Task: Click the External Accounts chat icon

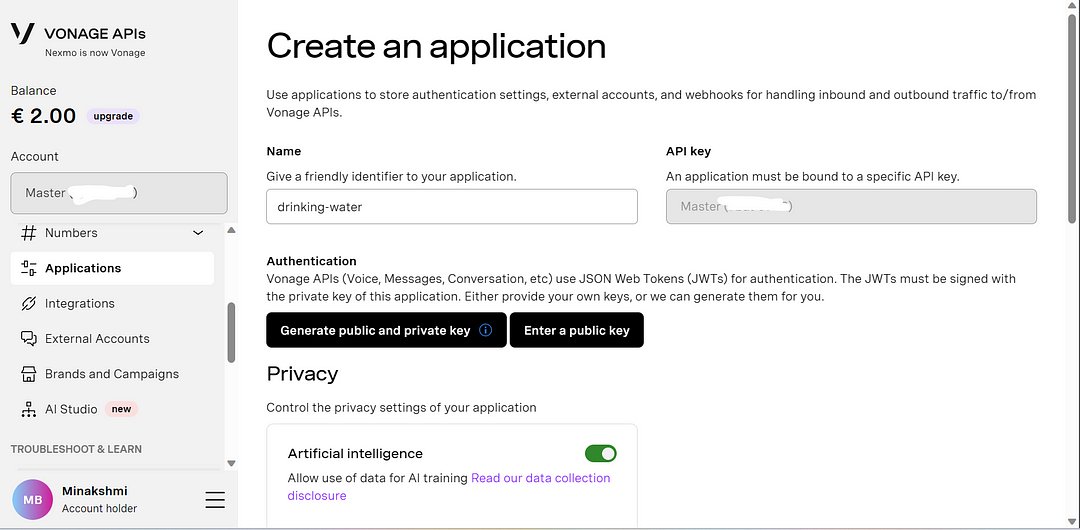Action: pyautogui.click(x=28, y=338)
